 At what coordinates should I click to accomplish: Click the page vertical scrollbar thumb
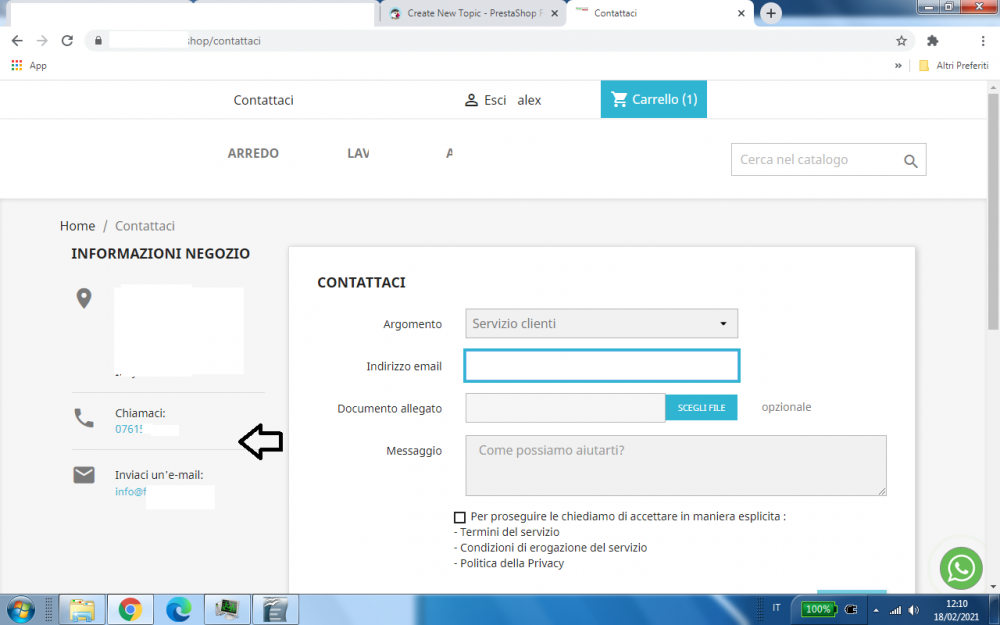(x=994, y=212)
